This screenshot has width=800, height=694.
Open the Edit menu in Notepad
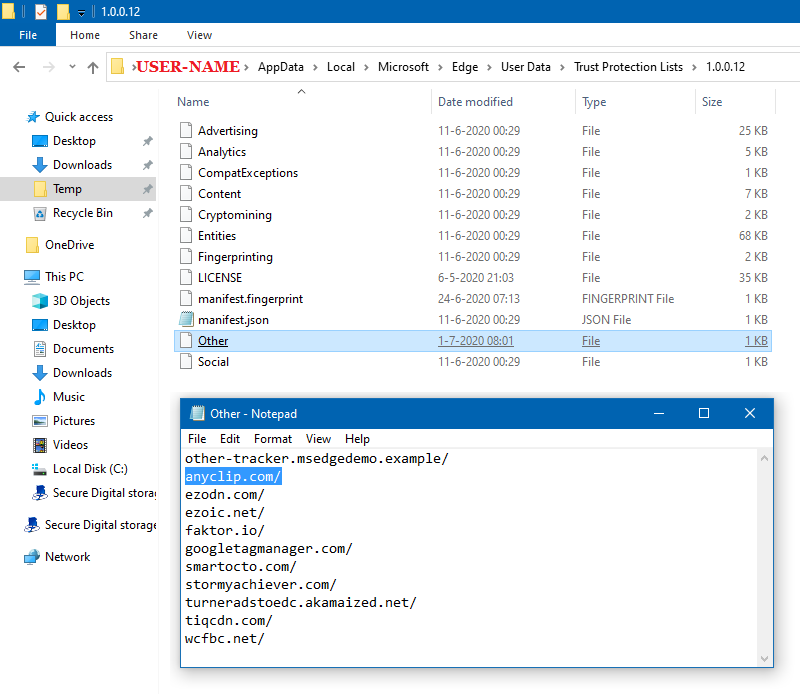(x=230, y=439)
